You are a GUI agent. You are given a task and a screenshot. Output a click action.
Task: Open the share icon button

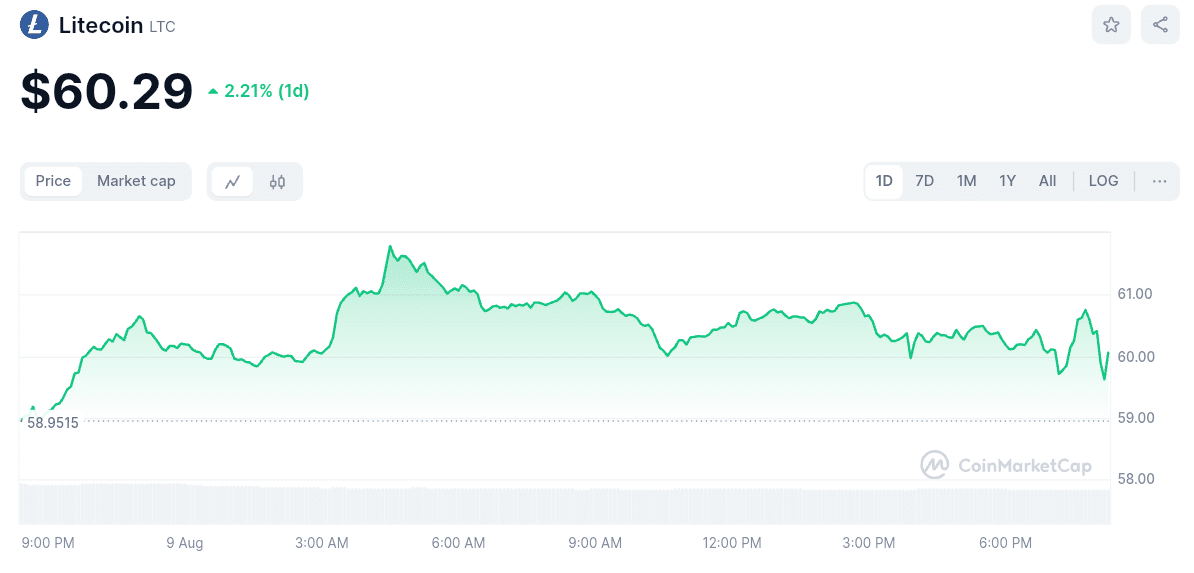tap(1160, 25)
